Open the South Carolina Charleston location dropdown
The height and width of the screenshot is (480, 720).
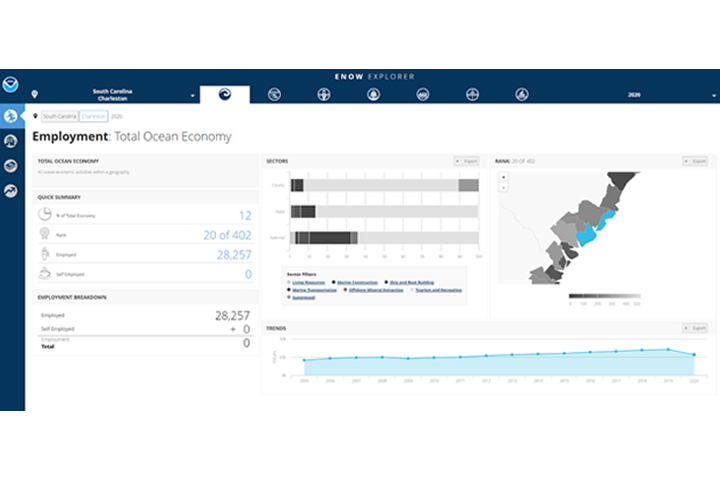pos(112,95)
